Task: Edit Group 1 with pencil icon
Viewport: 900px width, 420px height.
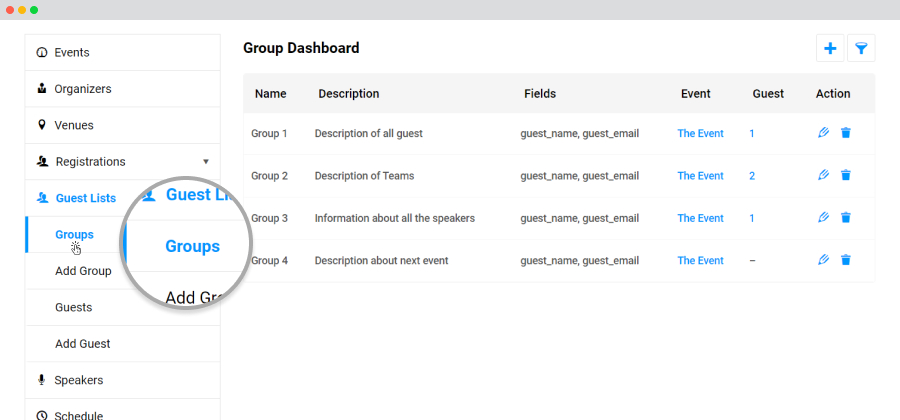Action: pyautogui.click(x=824, y=133)
